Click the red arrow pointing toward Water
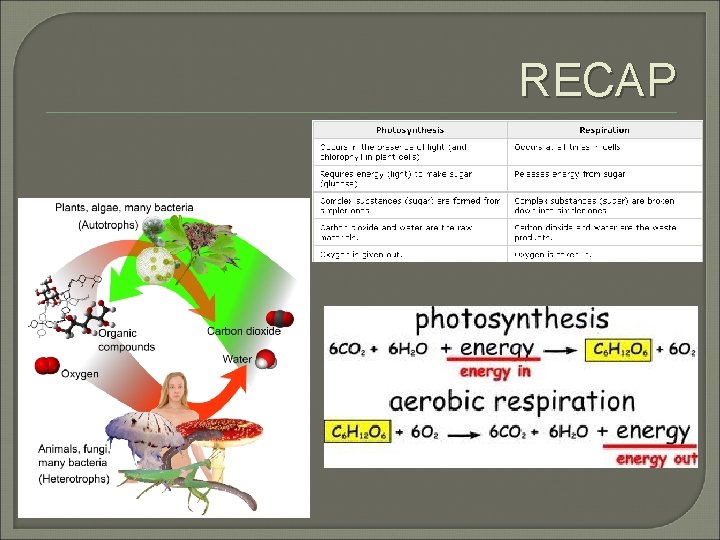Viewport: 720px width, 540px height. pos(220,393)
